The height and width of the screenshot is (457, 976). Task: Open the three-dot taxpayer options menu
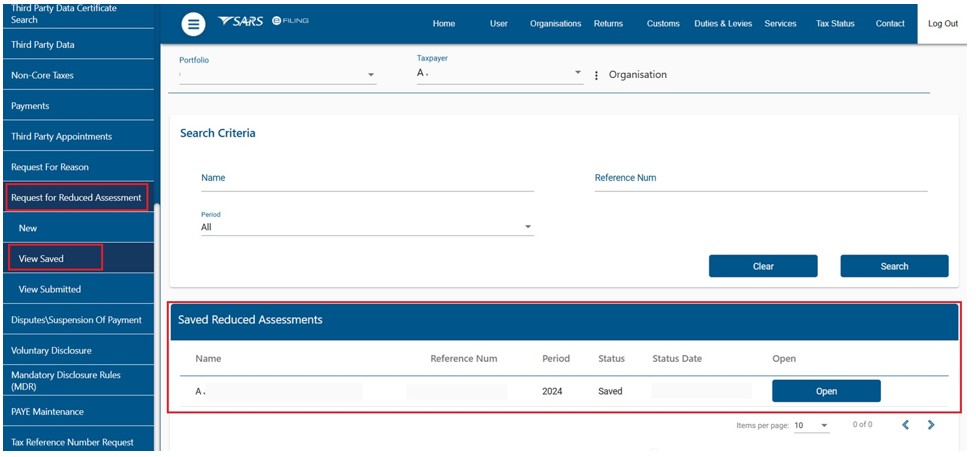pos(596,75)
